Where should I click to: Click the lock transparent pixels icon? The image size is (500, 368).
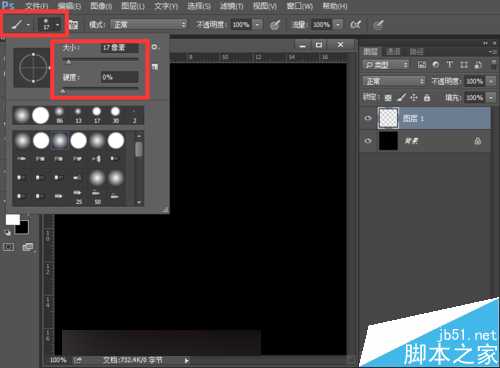pyautogui.click(x=388, y=98)
